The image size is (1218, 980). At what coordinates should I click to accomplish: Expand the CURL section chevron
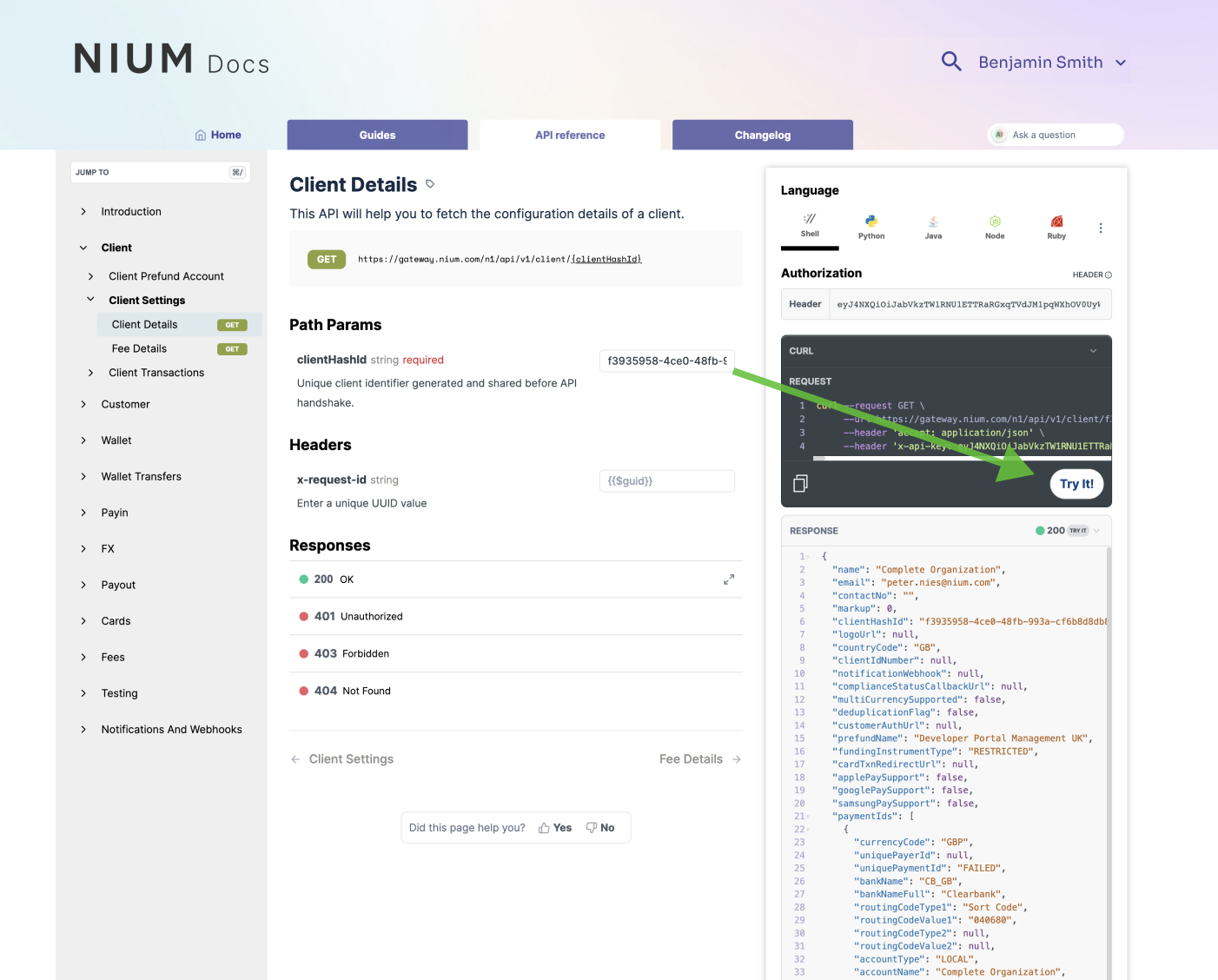(x=1093, y=351)
